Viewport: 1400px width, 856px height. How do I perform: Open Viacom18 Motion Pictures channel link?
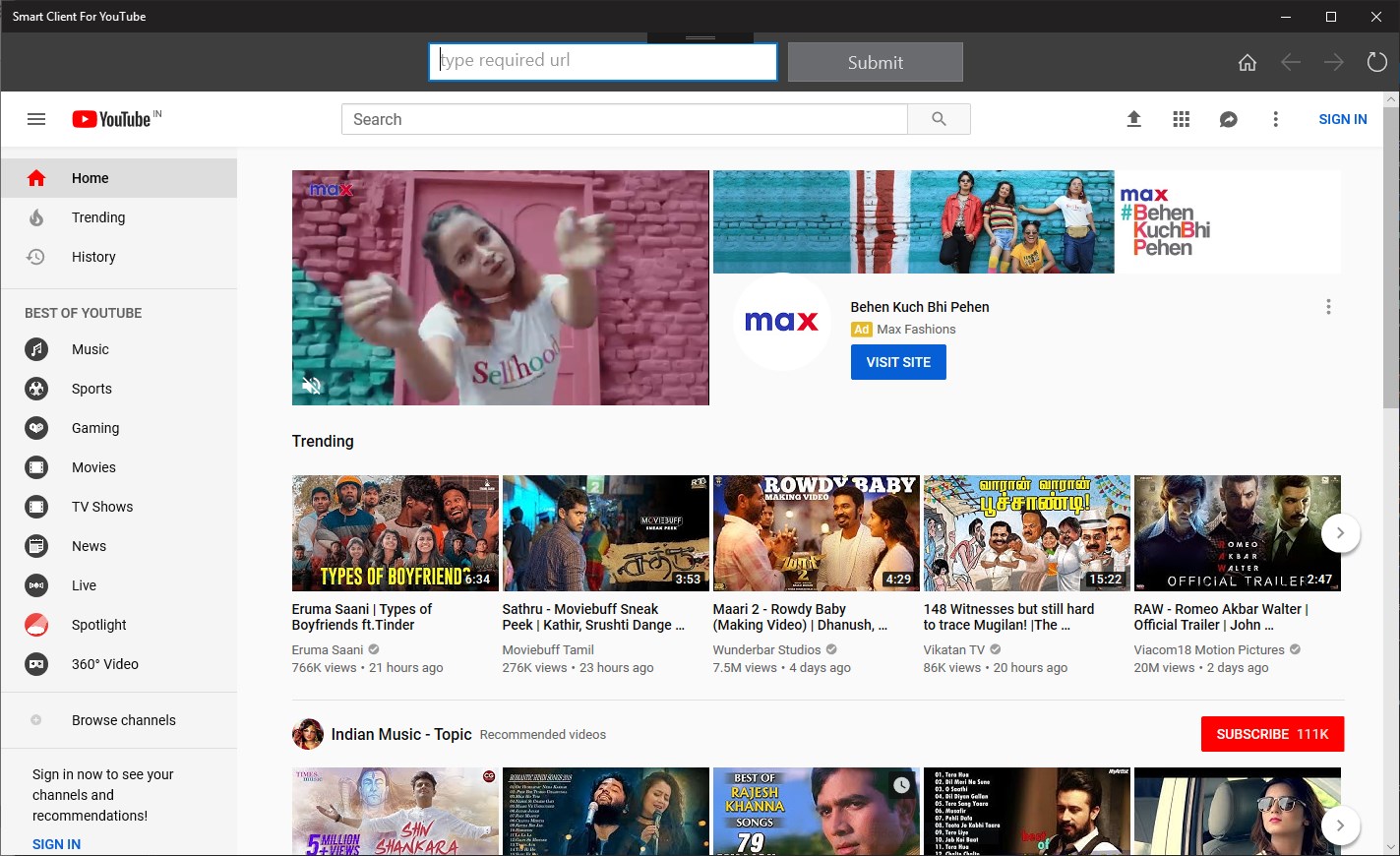(1209, 649)
